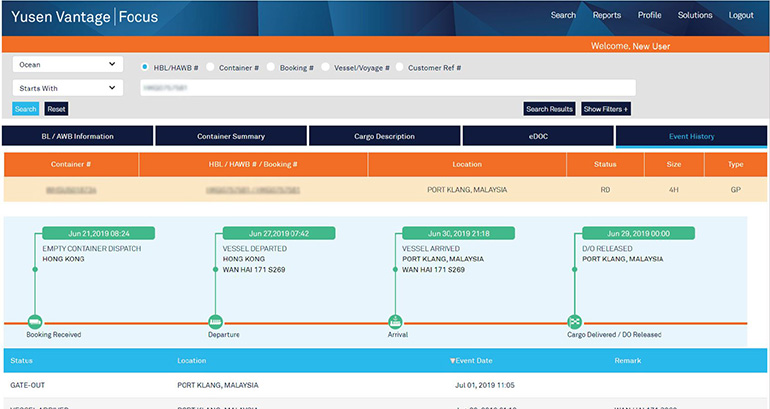This screenshot has width=770, height=409.
Task: Click the Event Date sort arrow
Action: coord(452,360)
